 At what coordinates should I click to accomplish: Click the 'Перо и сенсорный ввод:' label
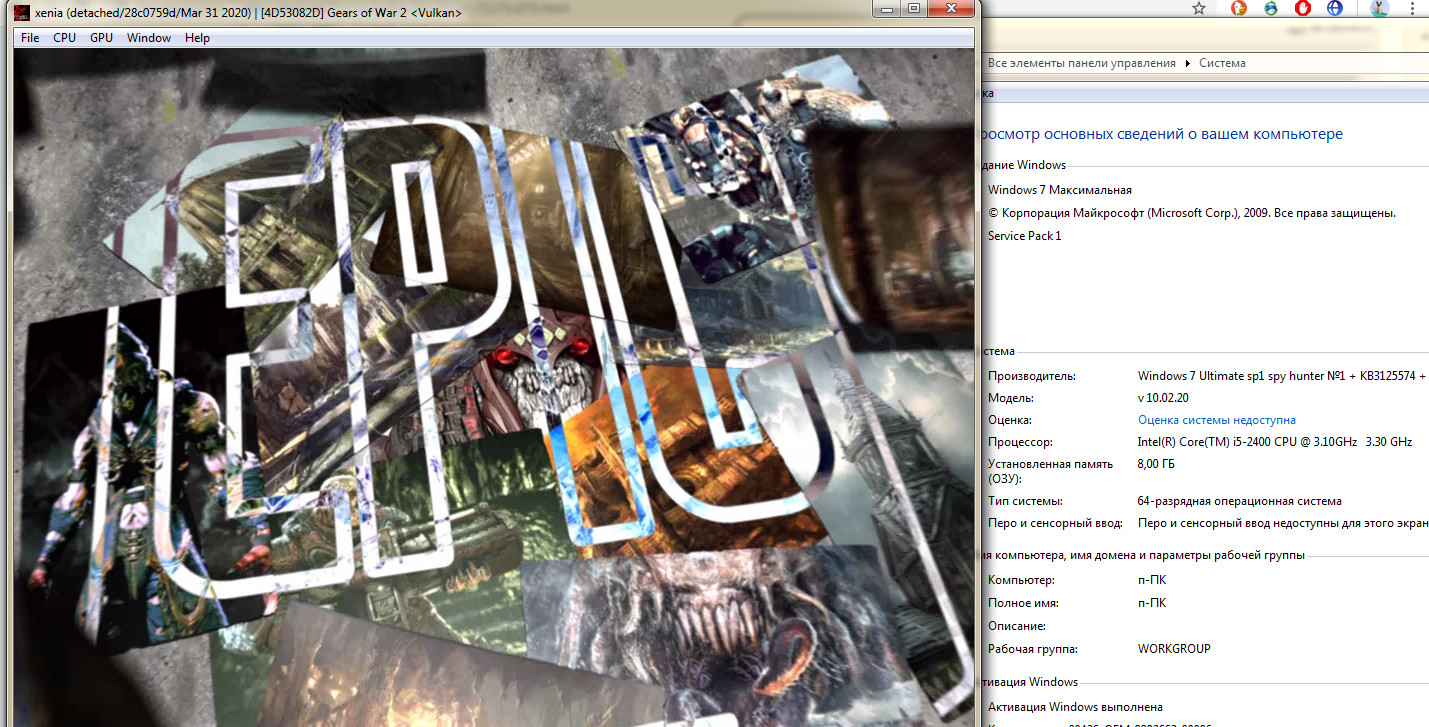[x=1055, y=523]
